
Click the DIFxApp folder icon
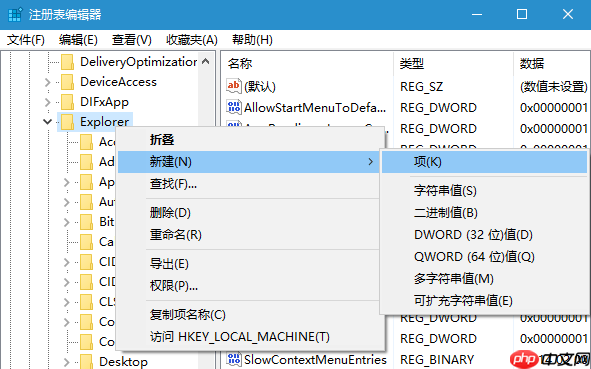(67, 102)
